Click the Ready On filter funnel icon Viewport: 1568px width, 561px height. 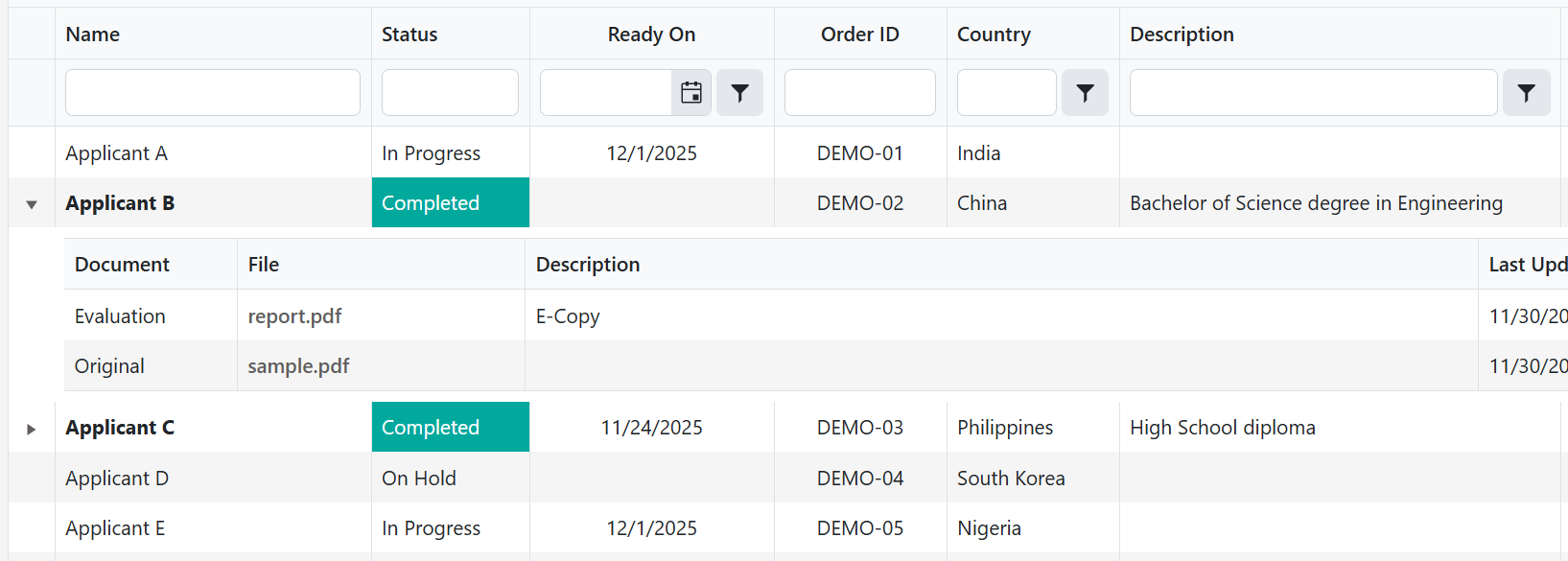click(x=739, y=93)
